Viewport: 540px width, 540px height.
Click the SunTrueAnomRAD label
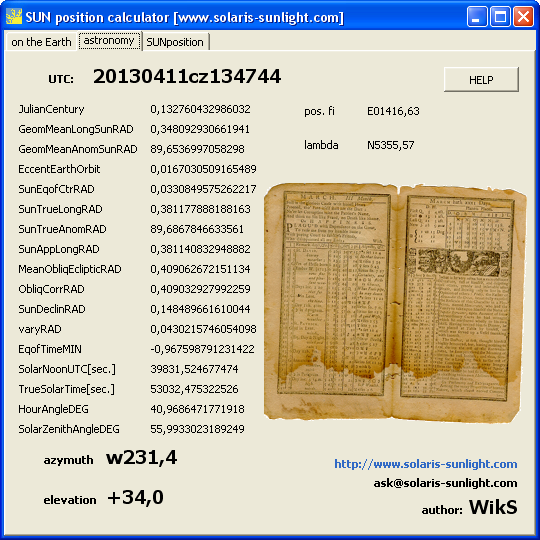click(62, 229)
